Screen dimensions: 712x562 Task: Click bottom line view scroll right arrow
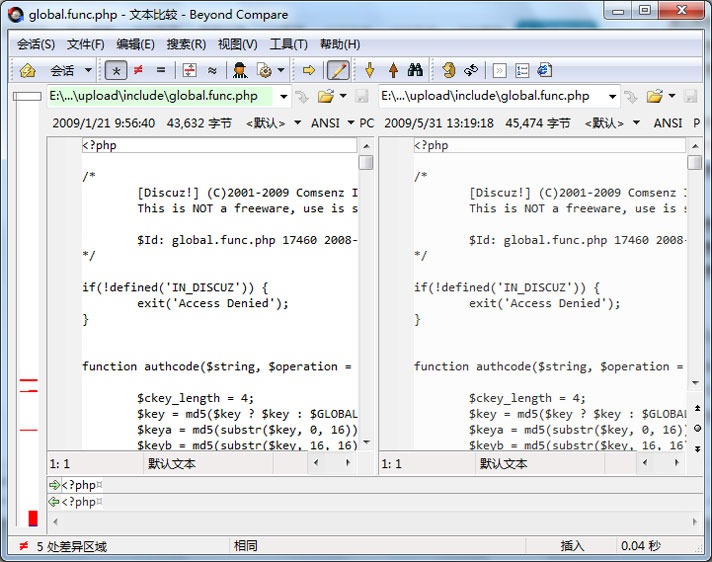[x=695, y=522]
